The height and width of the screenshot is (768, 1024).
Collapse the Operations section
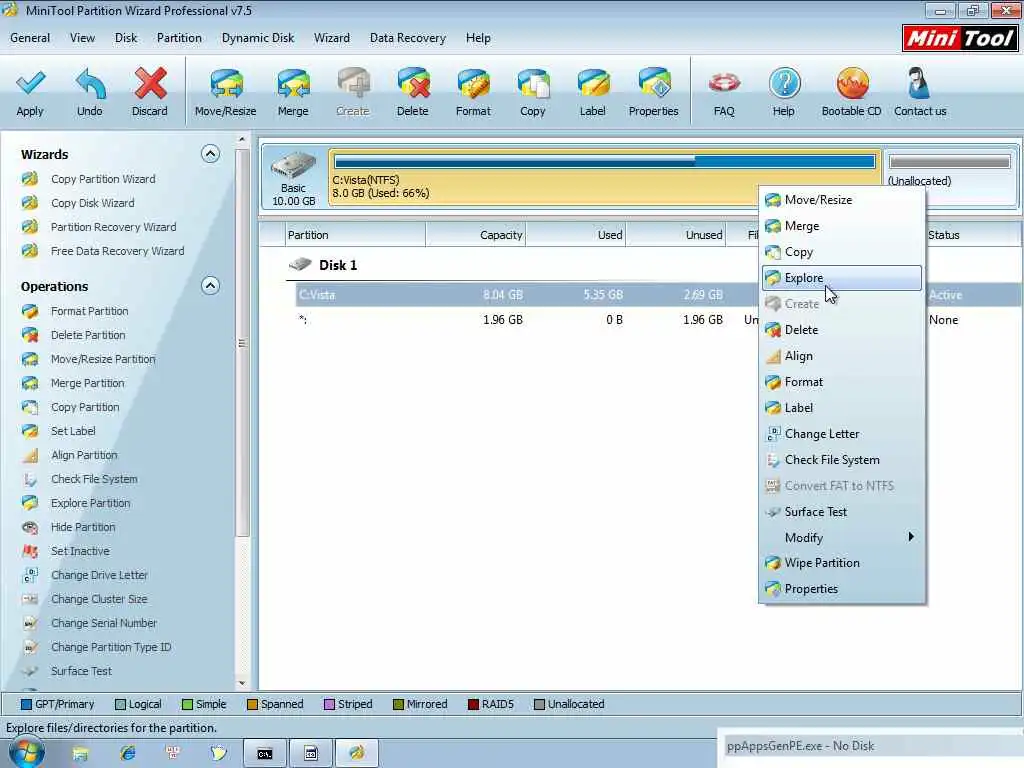(210, 286)
